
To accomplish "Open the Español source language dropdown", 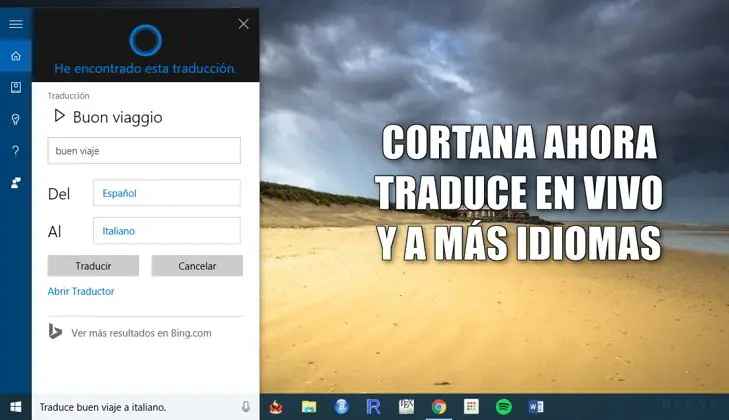I will 167,193.
